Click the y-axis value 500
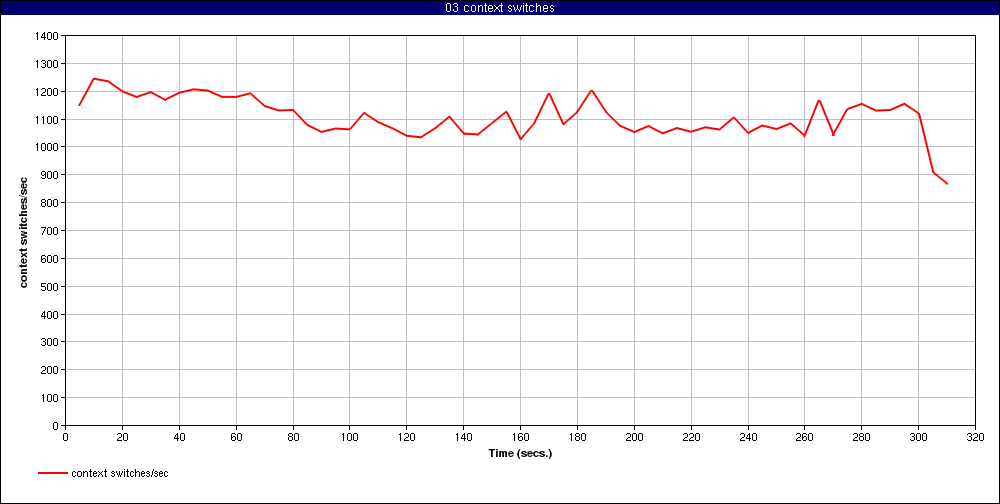 50,286
